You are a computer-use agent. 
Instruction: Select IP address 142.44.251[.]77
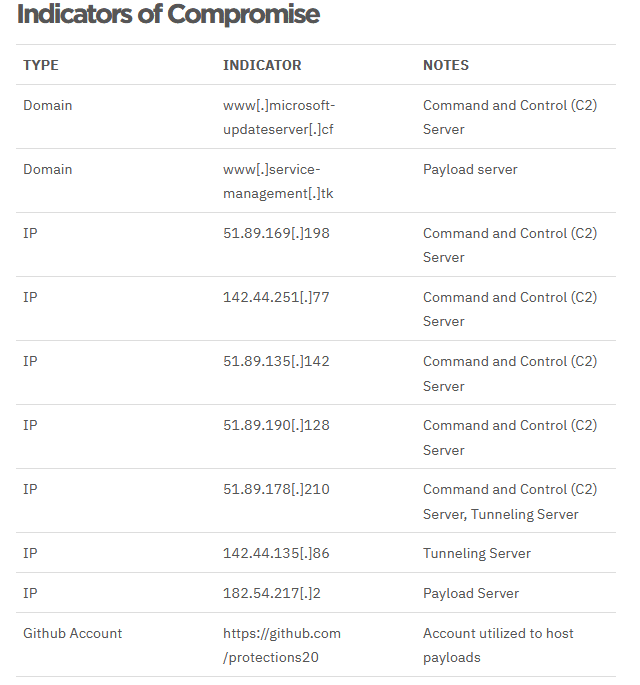pos(276,297)
